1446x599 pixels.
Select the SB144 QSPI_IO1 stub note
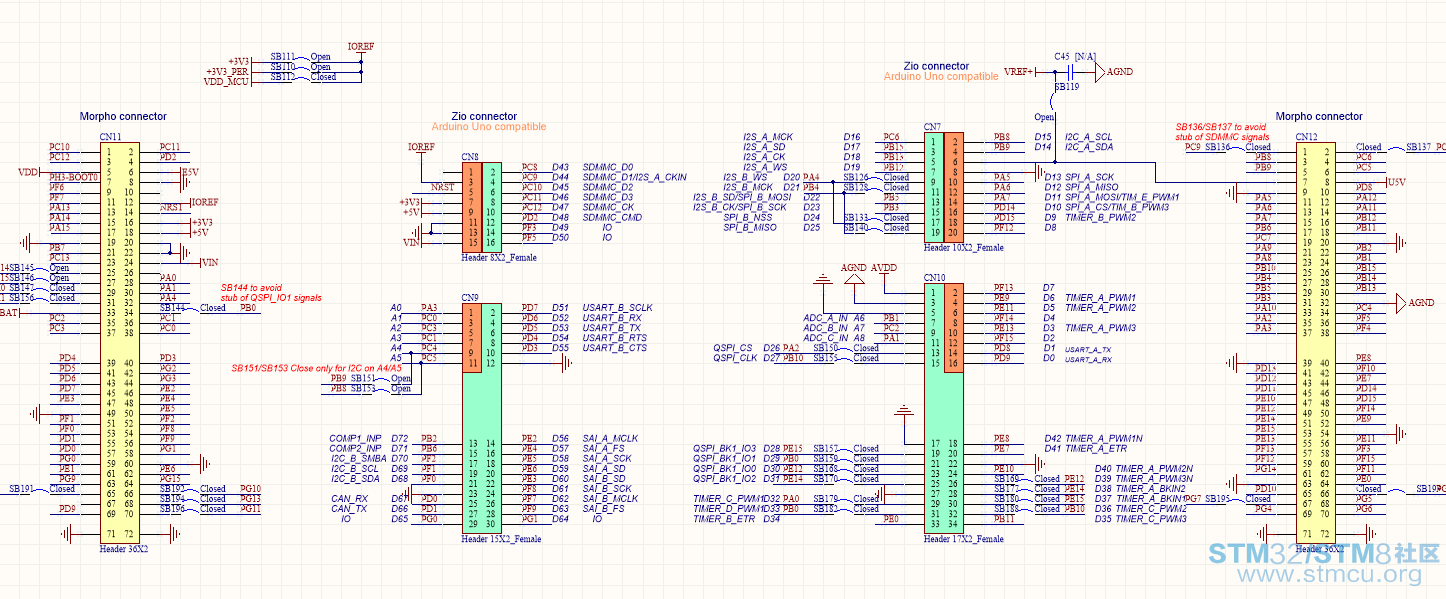272,291
